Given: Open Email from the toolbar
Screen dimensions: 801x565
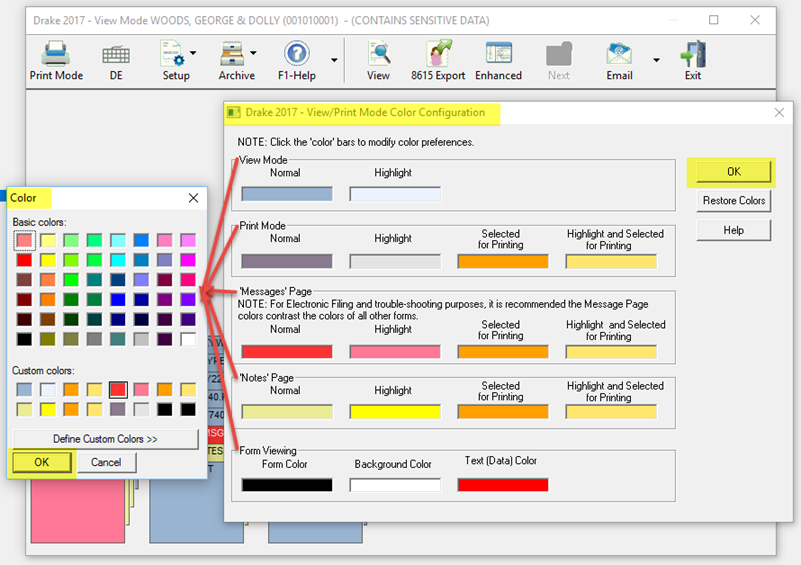Looking at the screenshot, I should [x=619, y=61].
